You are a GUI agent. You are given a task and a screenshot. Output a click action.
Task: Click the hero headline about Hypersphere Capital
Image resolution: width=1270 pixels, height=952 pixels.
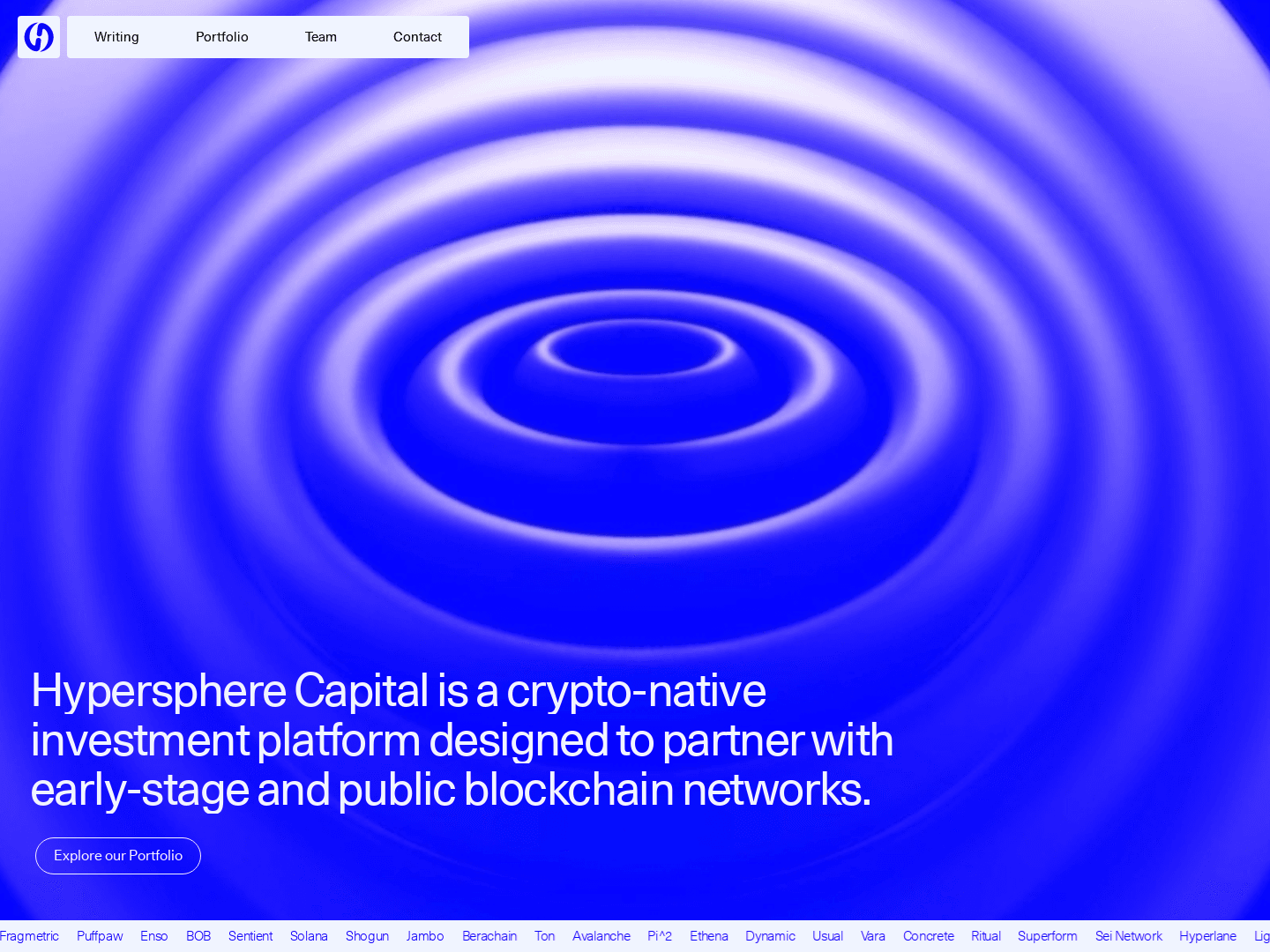[x=462, y=740]
